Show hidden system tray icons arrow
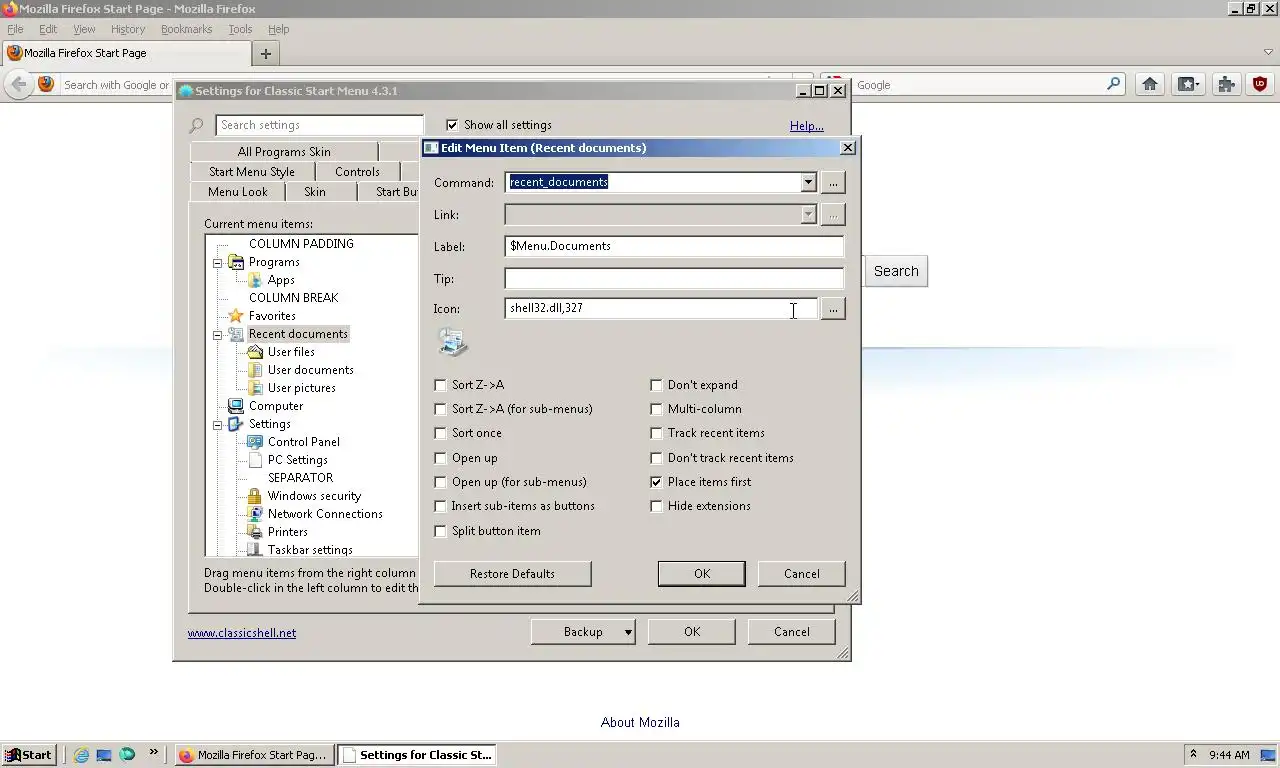 (1193, 755)
